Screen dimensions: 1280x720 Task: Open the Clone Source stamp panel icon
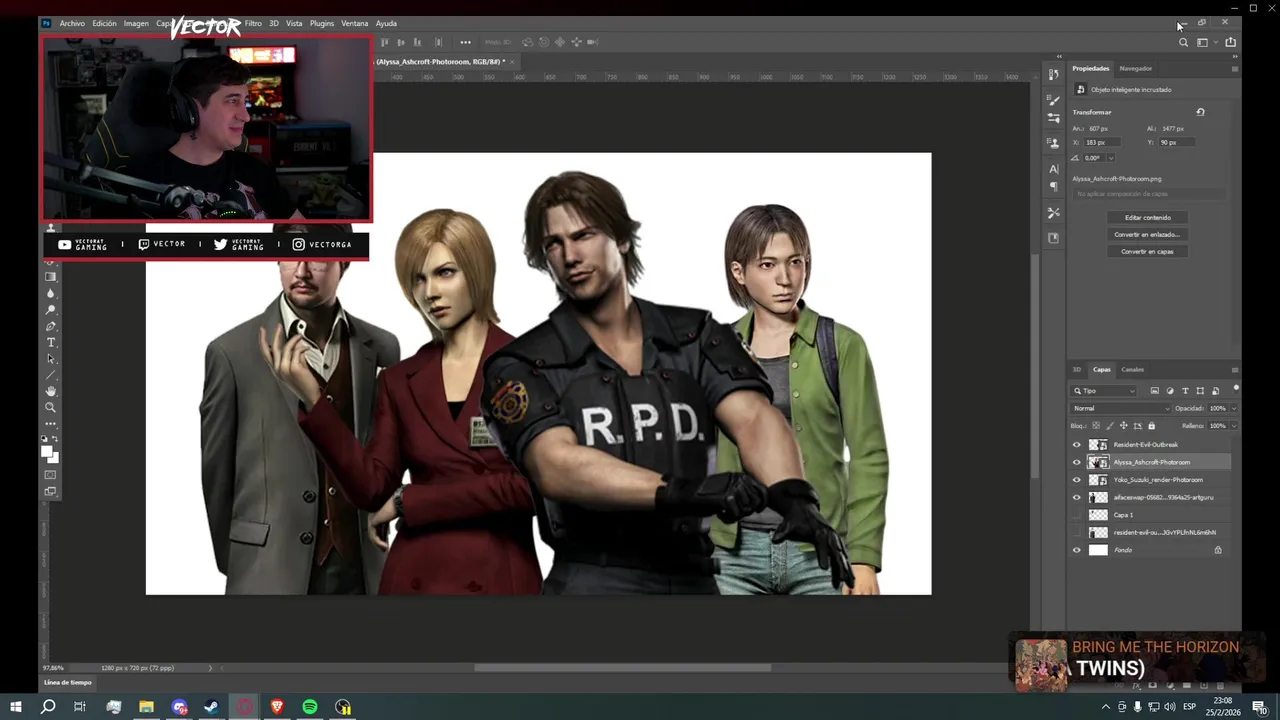[1053, 143]
